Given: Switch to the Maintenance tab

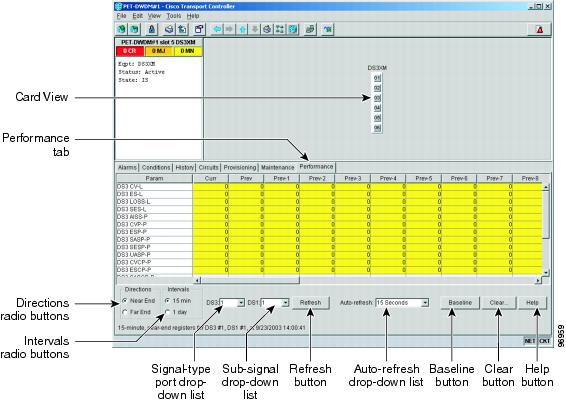Looking at the screenshot, I should pos(278,167).
